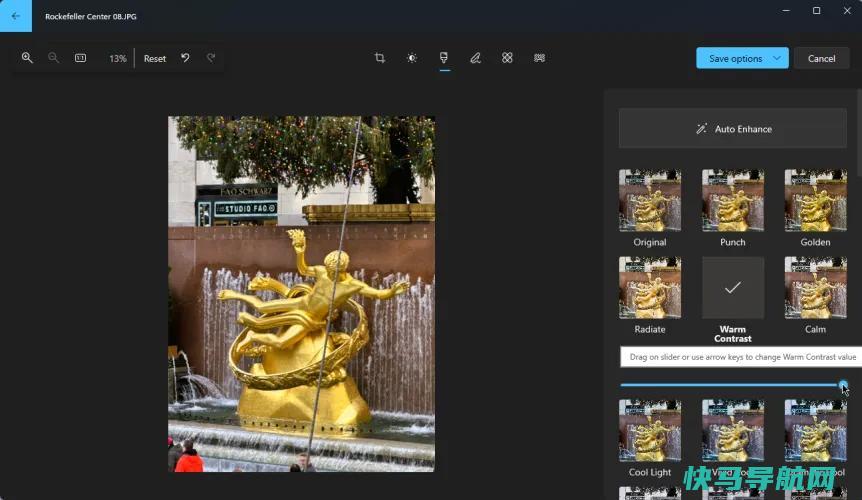Open the Markup pen tool
The image size is (862, 500).
[x=476, y=58]
